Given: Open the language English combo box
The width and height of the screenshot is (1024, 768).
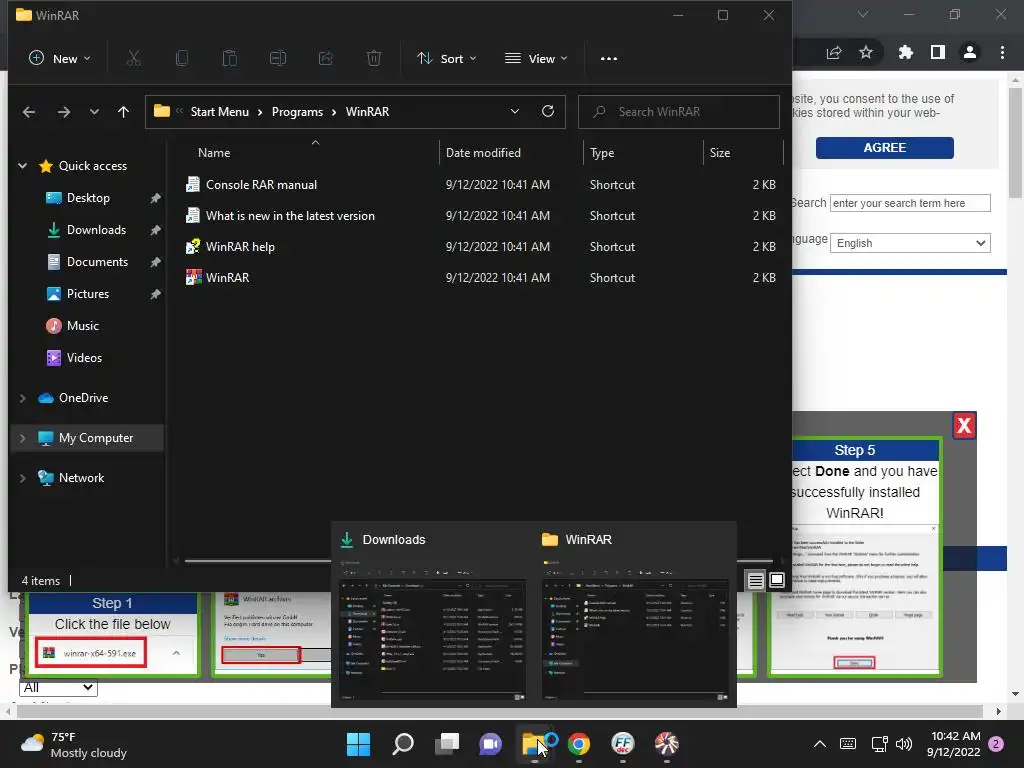Looking at the screenshot, I should coord(910,243).
